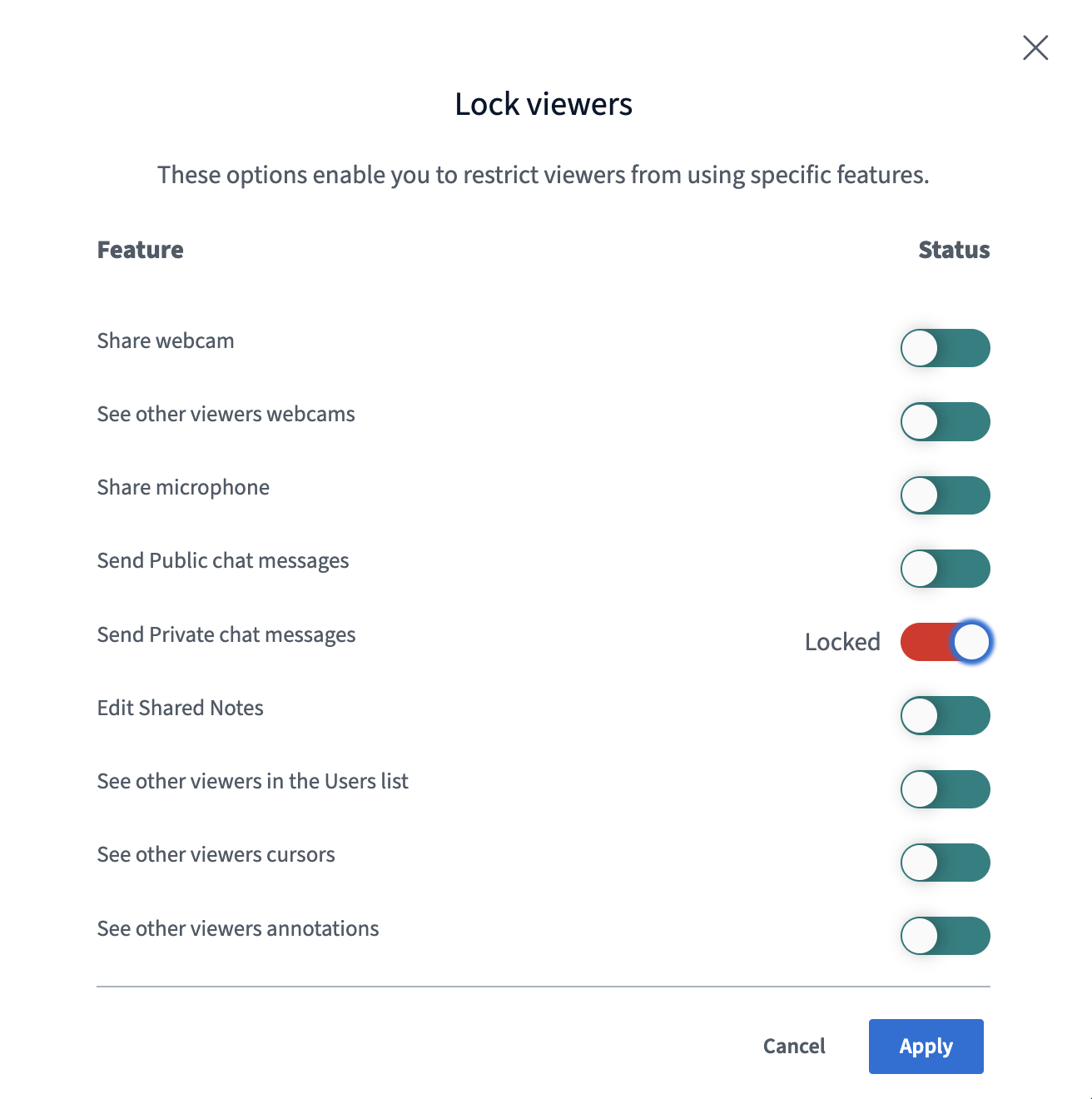Toggle See other viewers in Users list

pyautogui.click(x=946, y=789)
